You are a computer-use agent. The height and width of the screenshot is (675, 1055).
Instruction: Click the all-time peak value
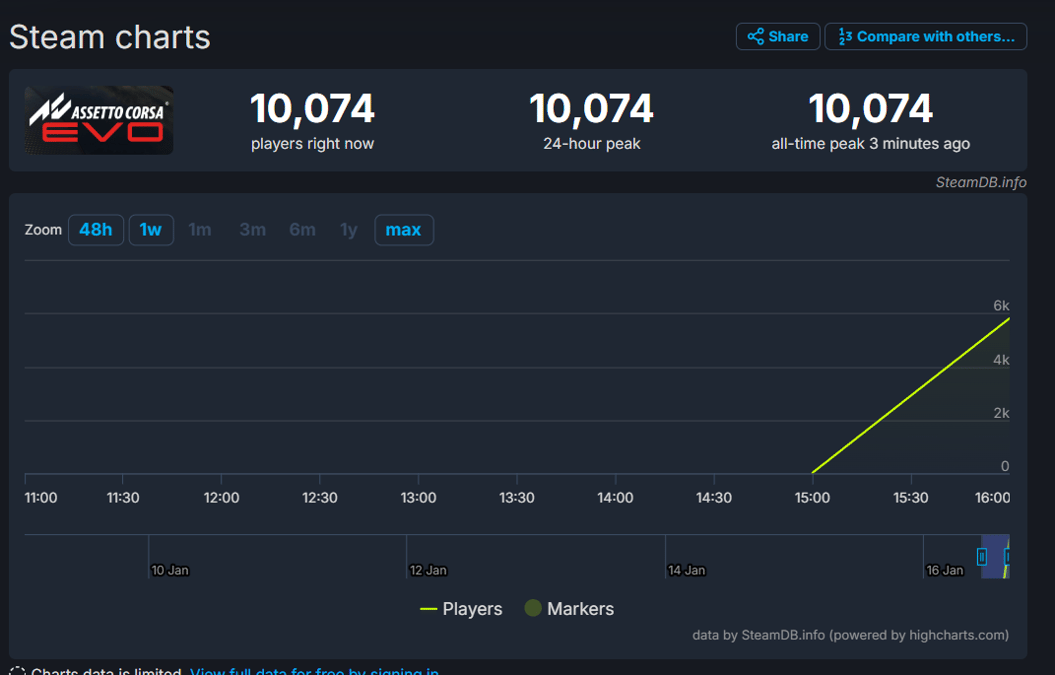pyautogui.click(x=871, y=108)
